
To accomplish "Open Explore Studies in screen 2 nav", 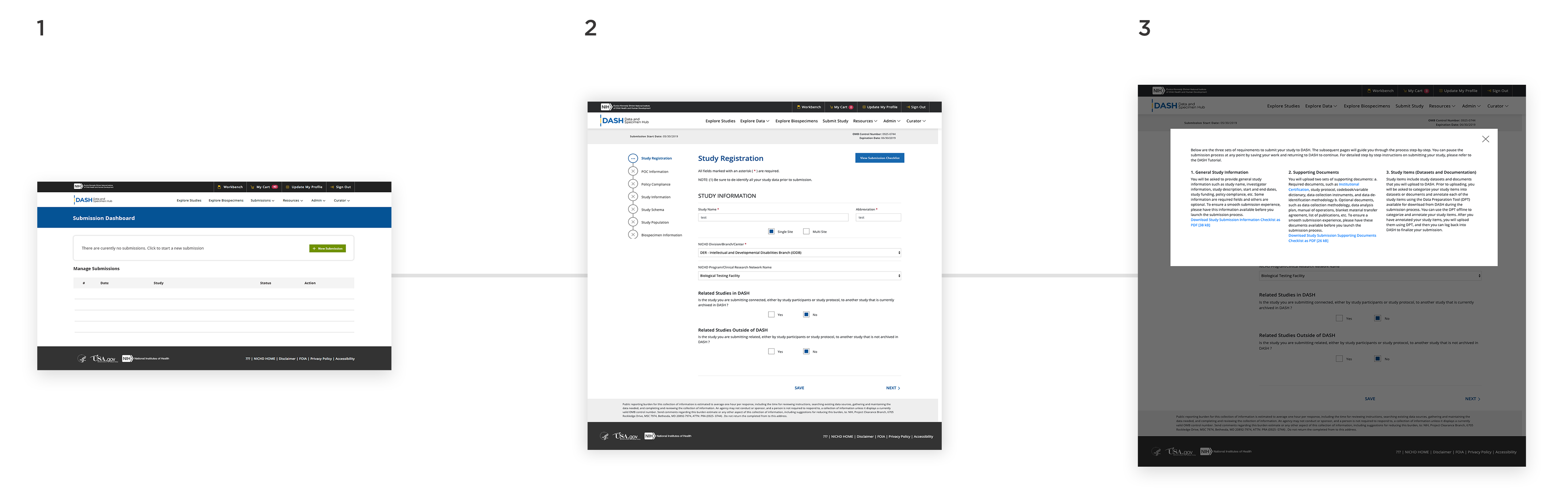I will tap(720, 121).
